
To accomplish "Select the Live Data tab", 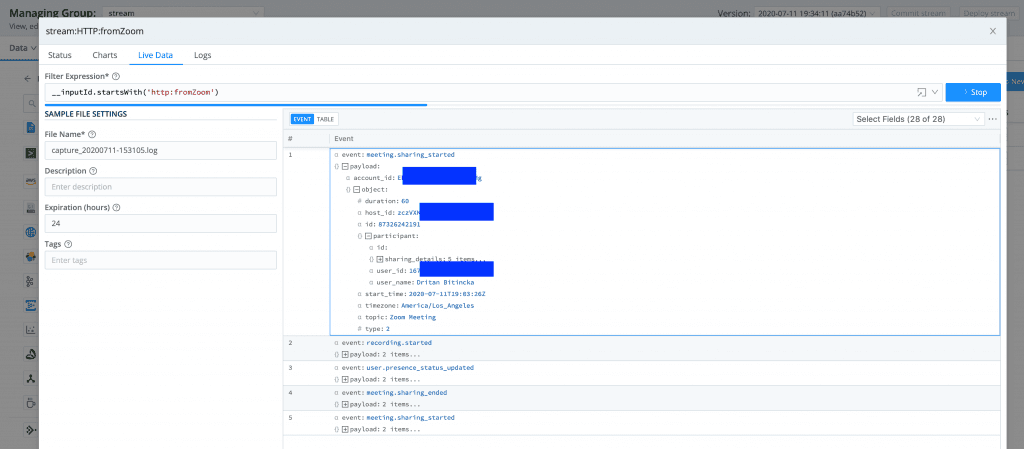I will (x=155, y=55).
